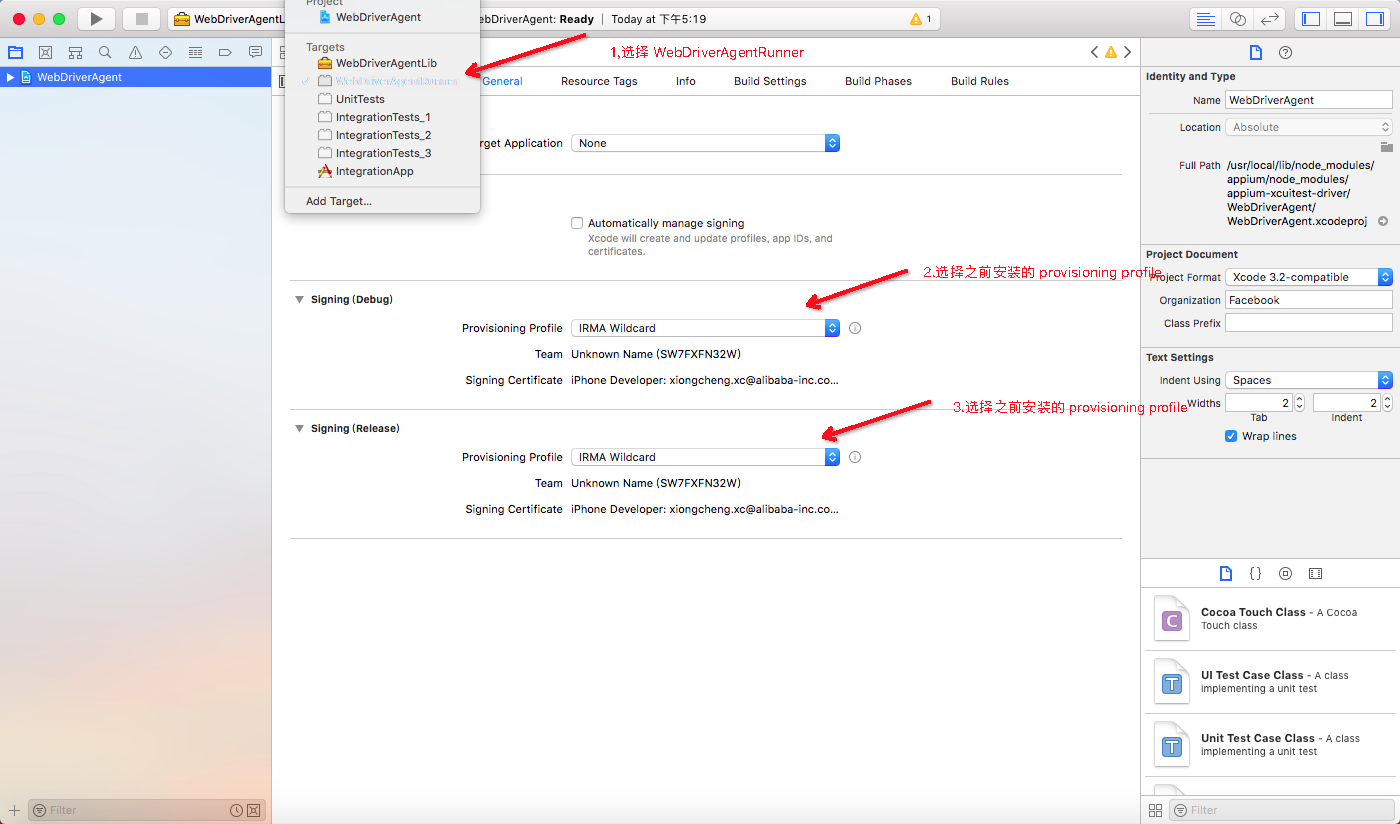Adjust the Indent width stepper
This screenshot has height=824, width=1400.
tap(1387, 403)
